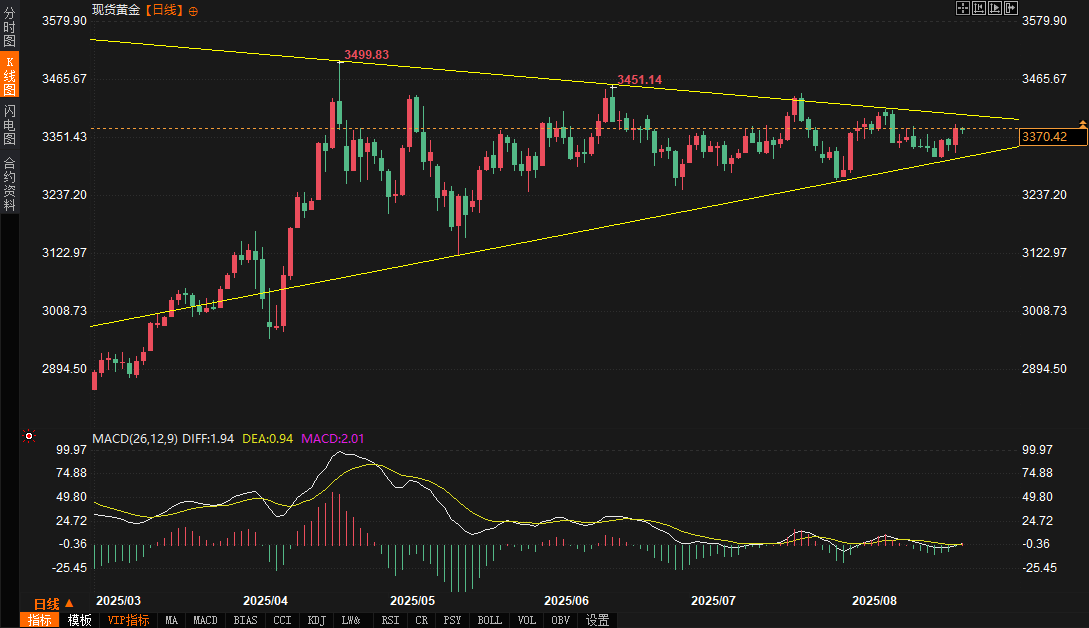This screenshot has height=628, width=1089.
Task: Open the VIP指标 tab
Action: click(128, 620)
